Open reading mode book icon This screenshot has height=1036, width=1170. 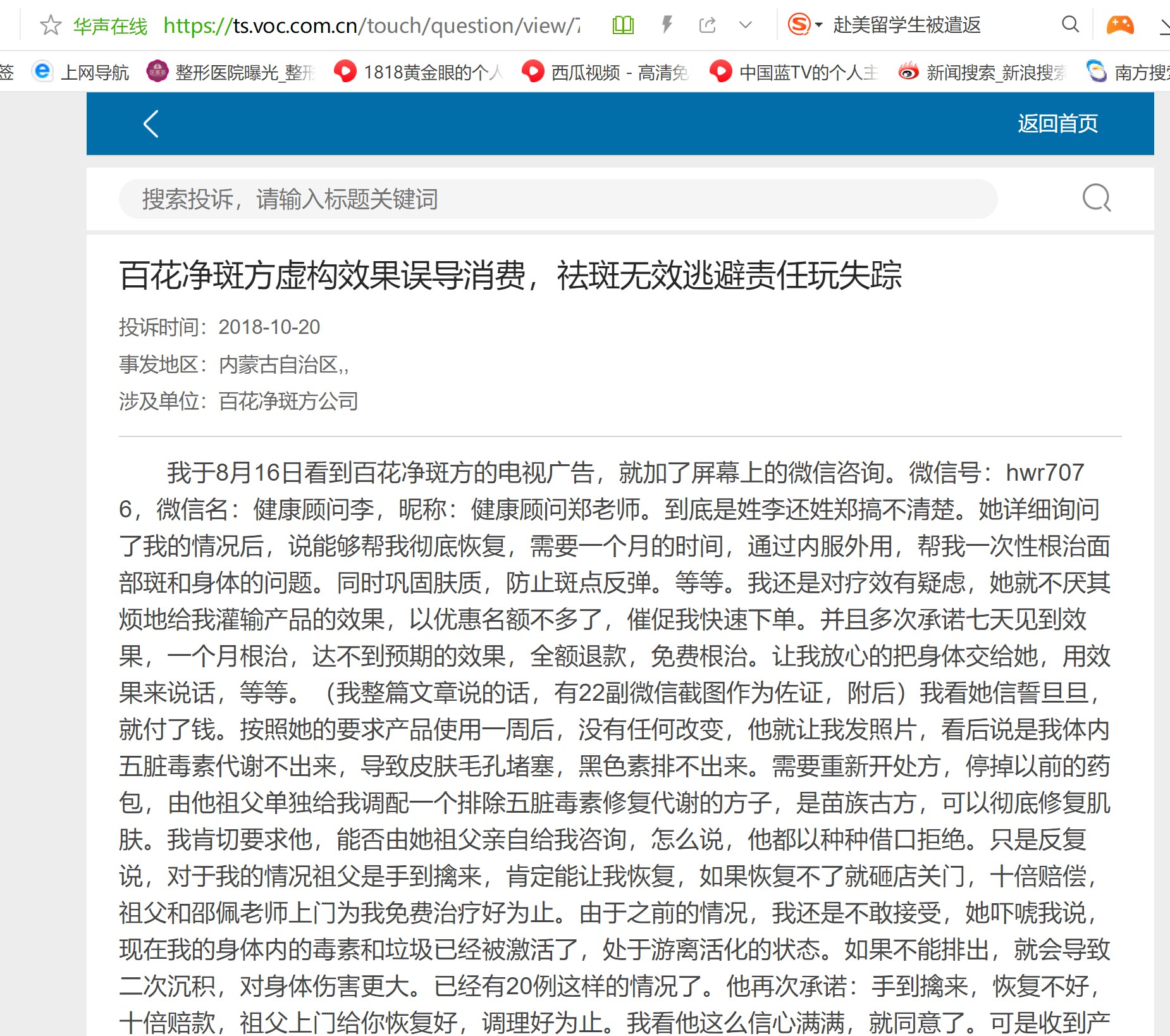tap(623, 25)
